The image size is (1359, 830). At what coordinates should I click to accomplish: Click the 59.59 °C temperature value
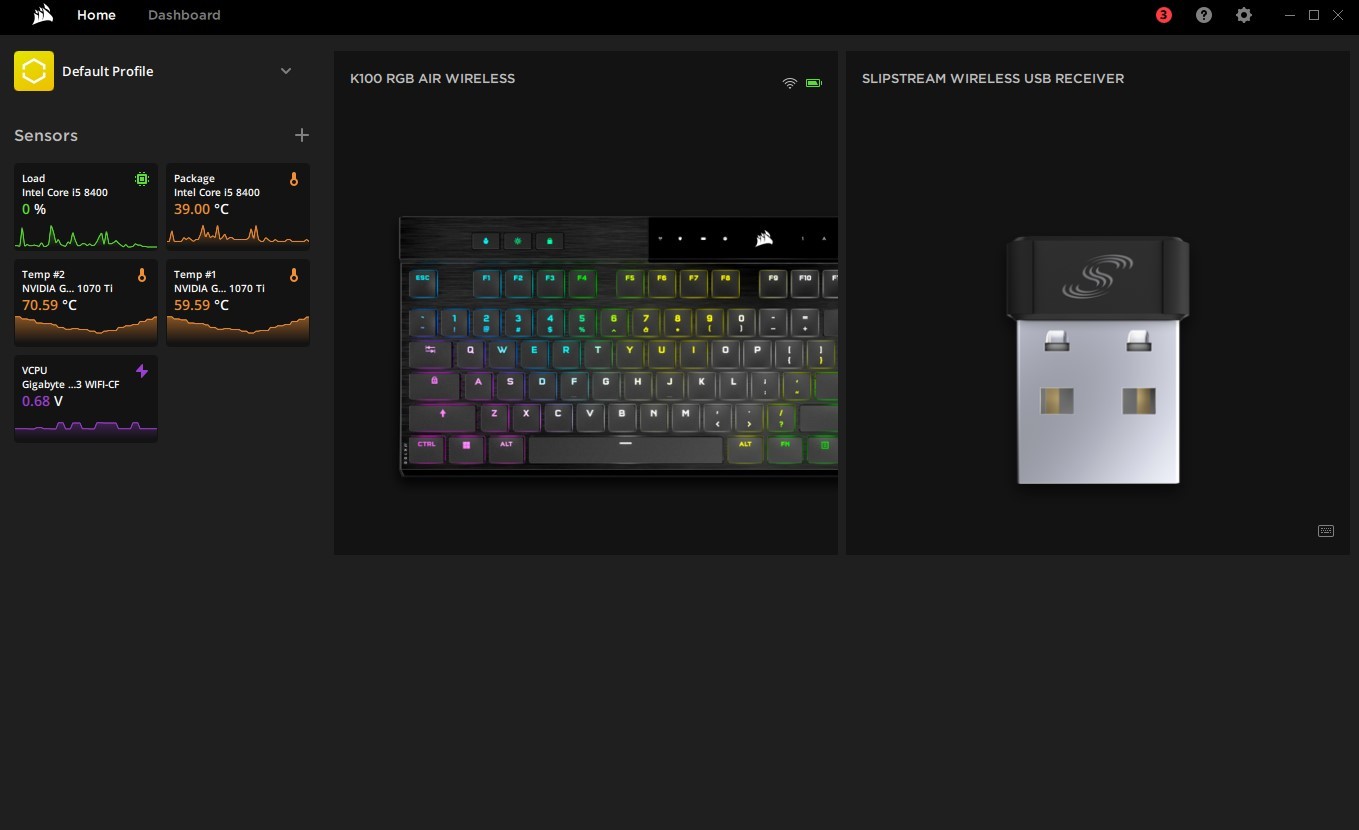point(201,305)
